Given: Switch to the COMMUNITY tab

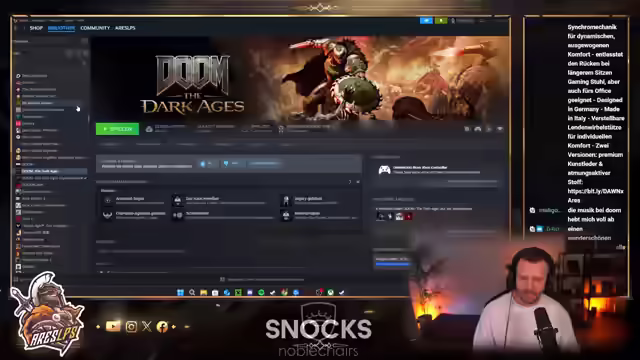Looking at the screenshot, I should click(x=95, y=28).
